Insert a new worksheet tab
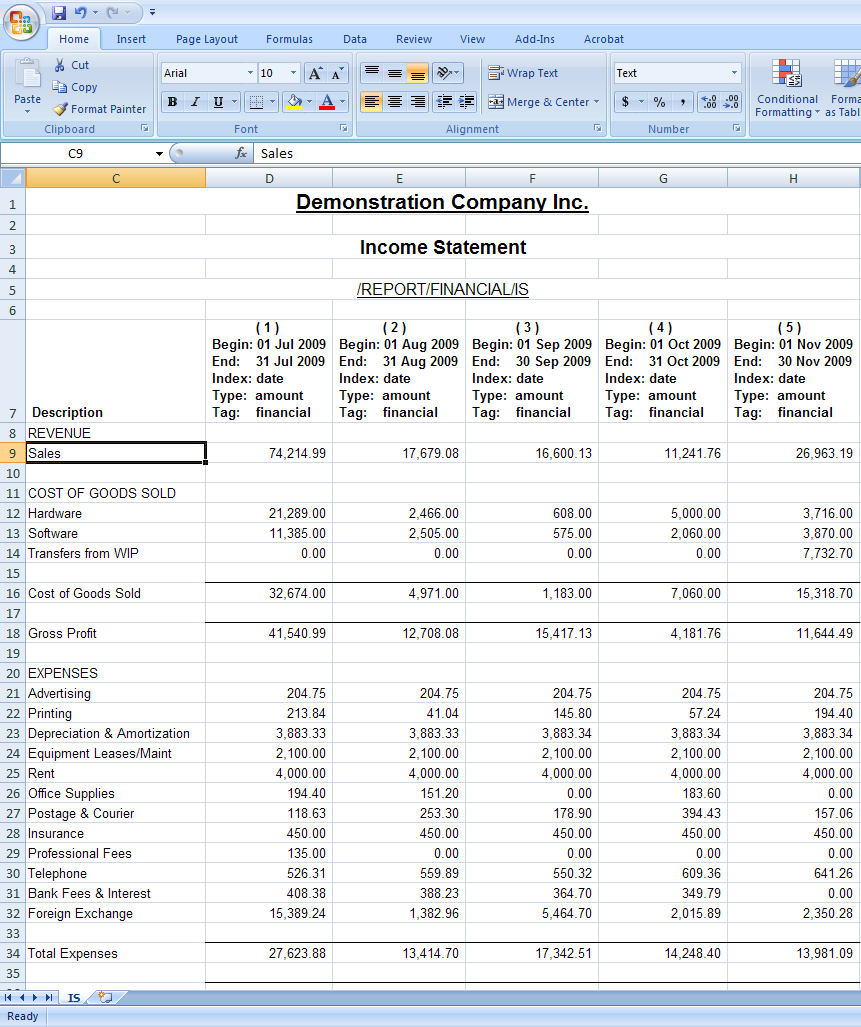The width and height of the screenshot is (861, 1027). click(x=105, y=997)
